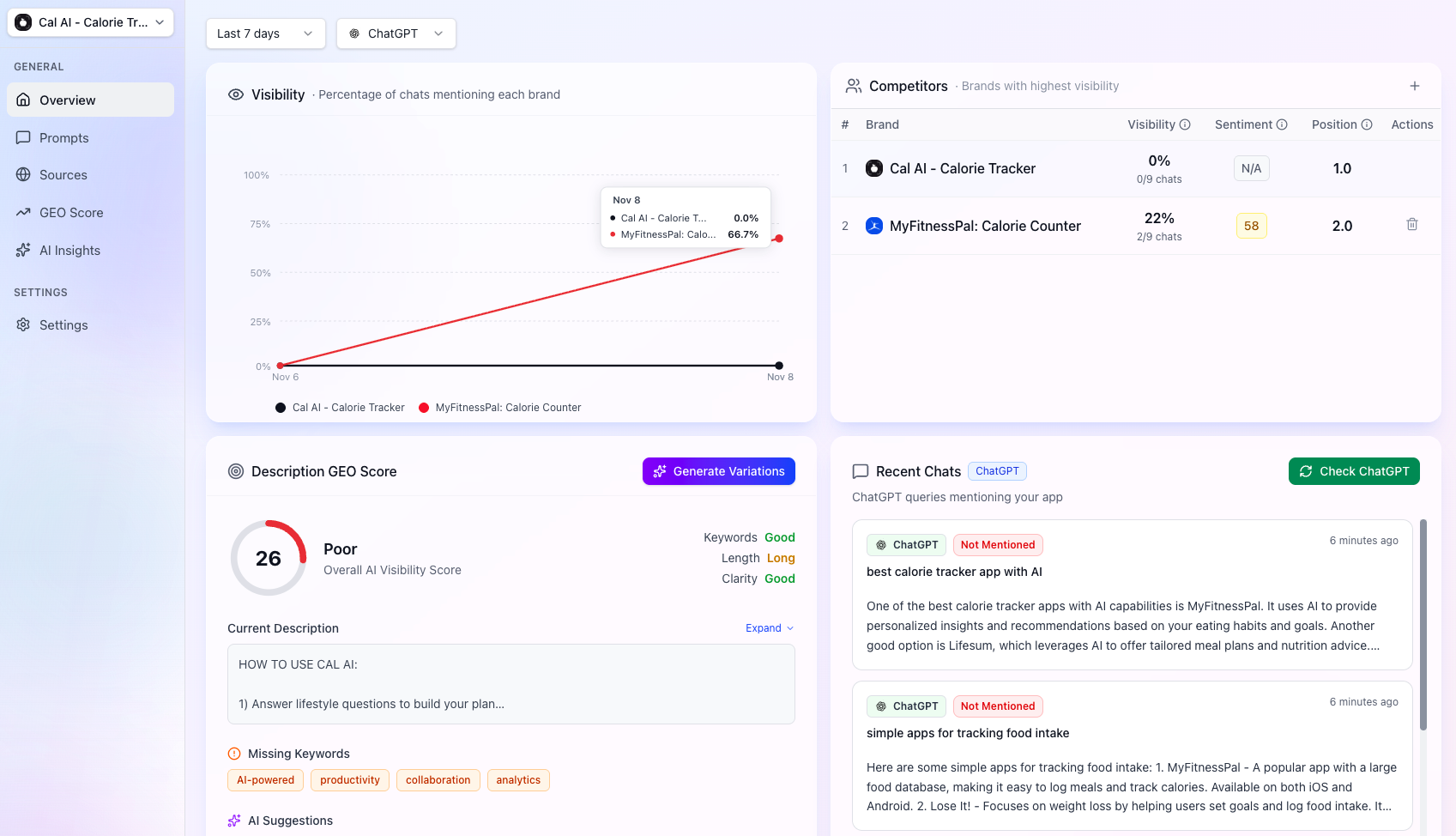Open the Prompts section

63,137
